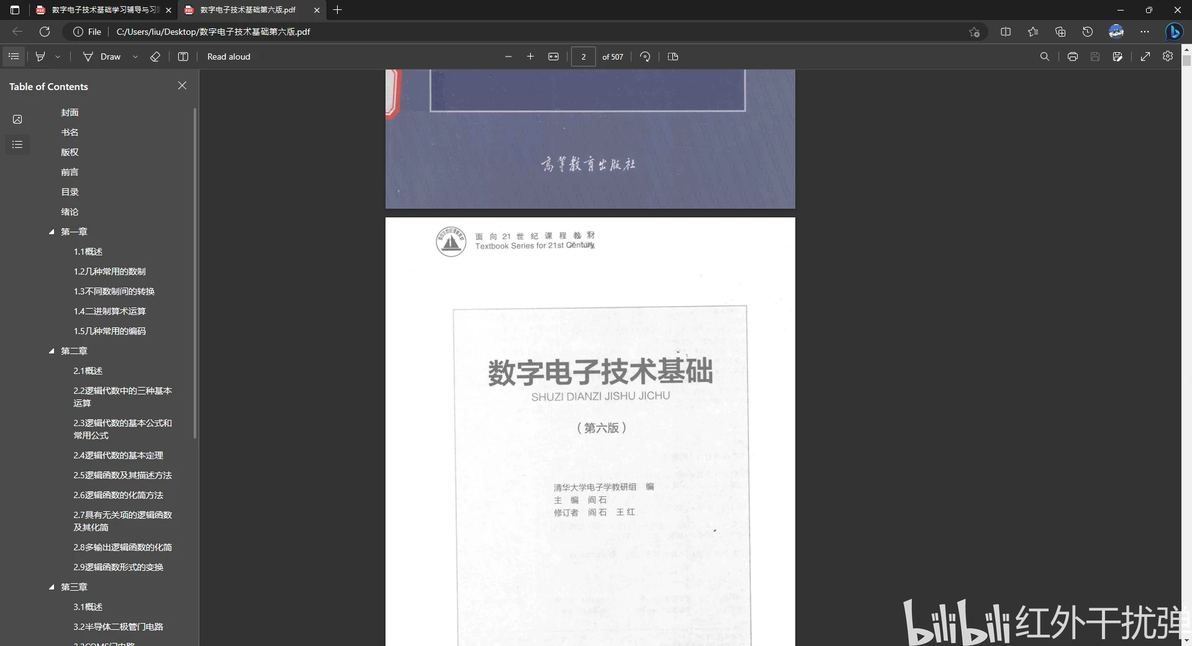Click the File site information icon

87,31
